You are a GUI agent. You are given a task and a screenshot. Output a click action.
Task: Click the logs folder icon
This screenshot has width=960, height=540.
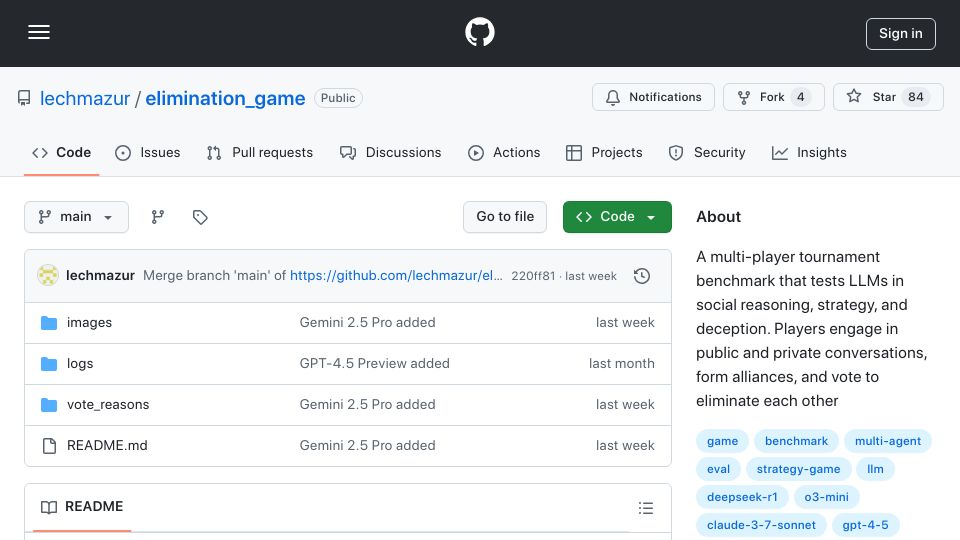(49, 364)
